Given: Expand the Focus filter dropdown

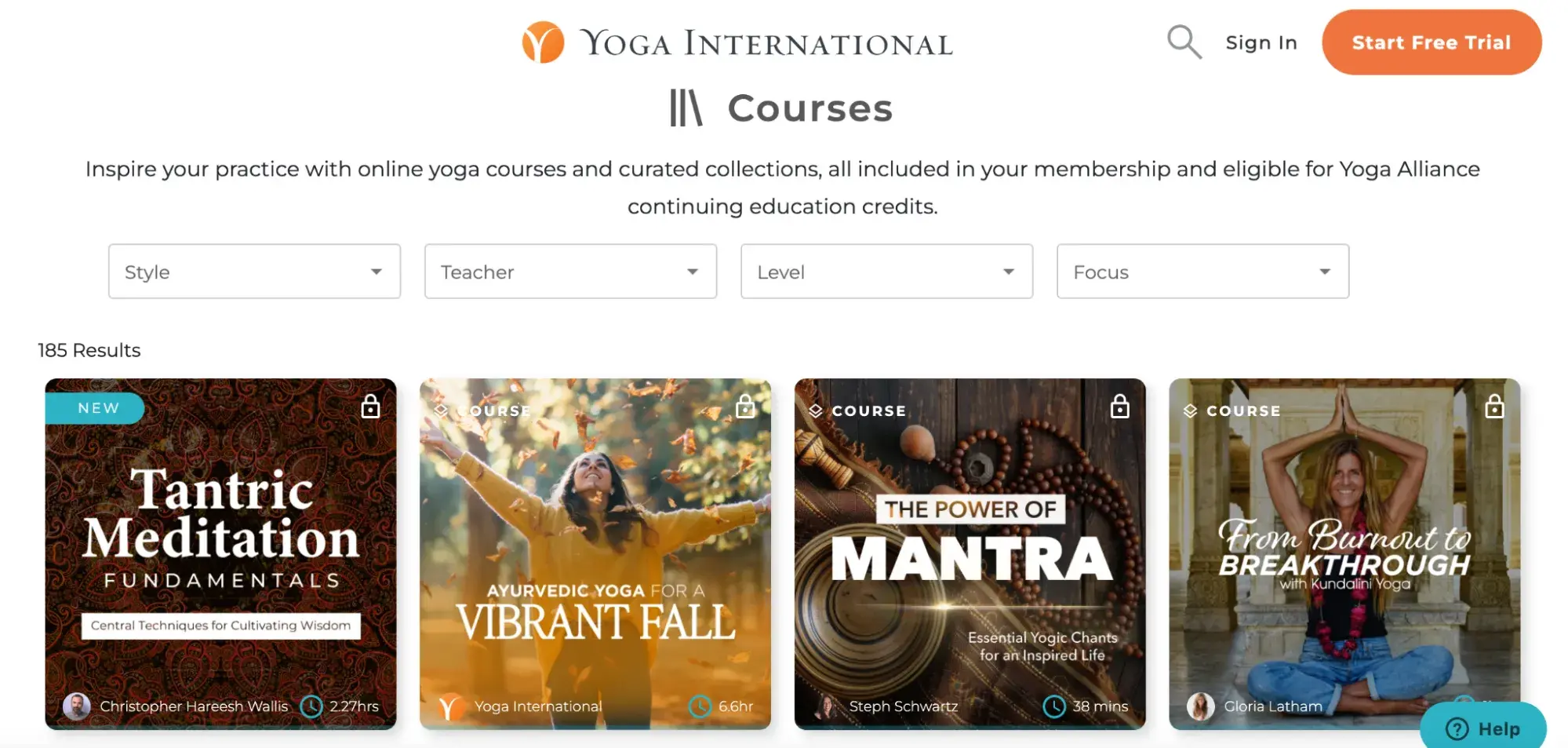Looking at the screenshot, I should [x=1202, y=272].
